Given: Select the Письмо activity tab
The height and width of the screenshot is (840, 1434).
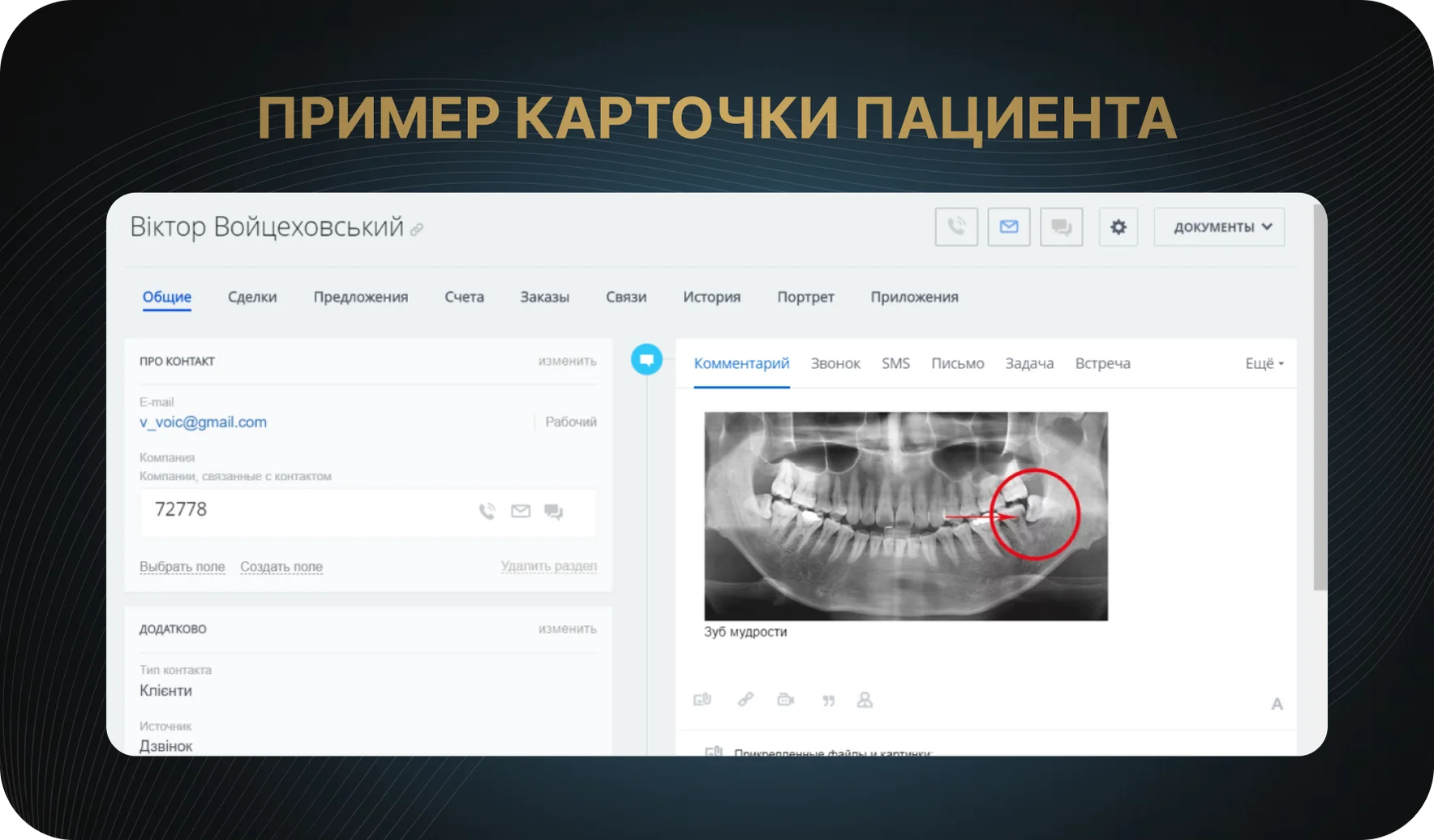Looking at the screenshot, I should [958, 363].
